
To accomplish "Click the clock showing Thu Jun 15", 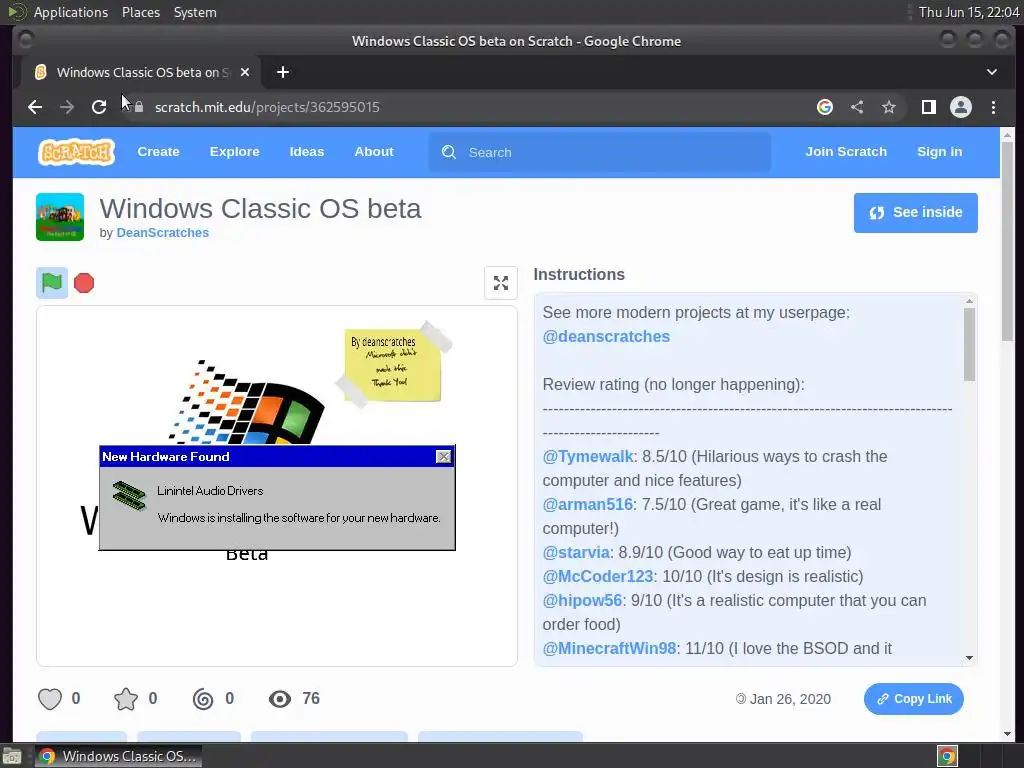I will click(969, 12).
